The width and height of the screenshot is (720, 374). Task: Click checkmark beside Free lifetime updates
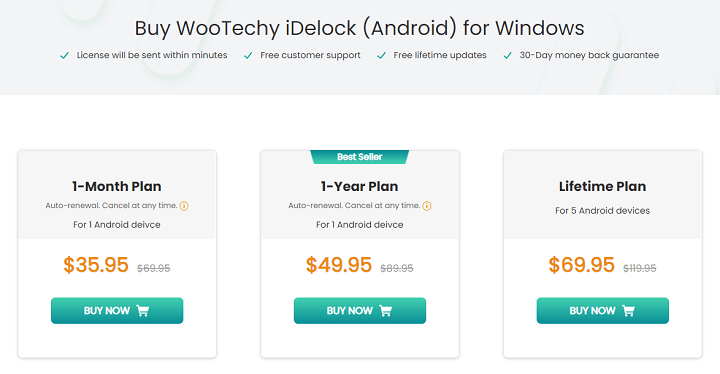pos(381,56)
